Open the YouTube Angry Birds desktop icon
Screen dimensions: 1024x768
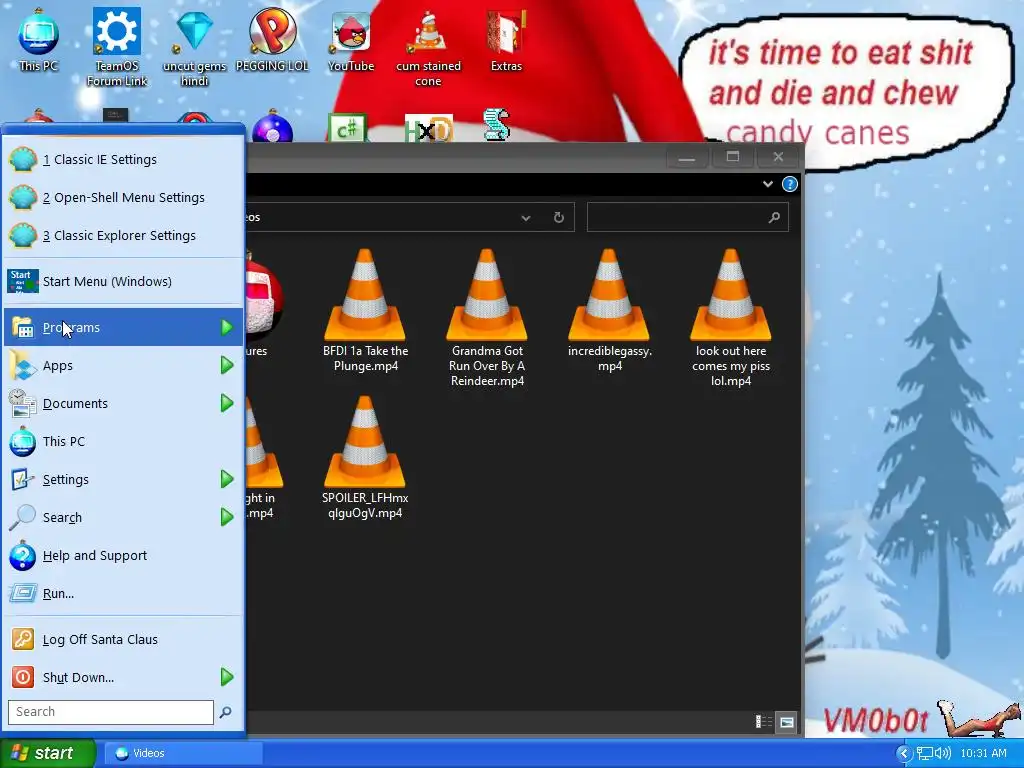[x=351, y=40]
